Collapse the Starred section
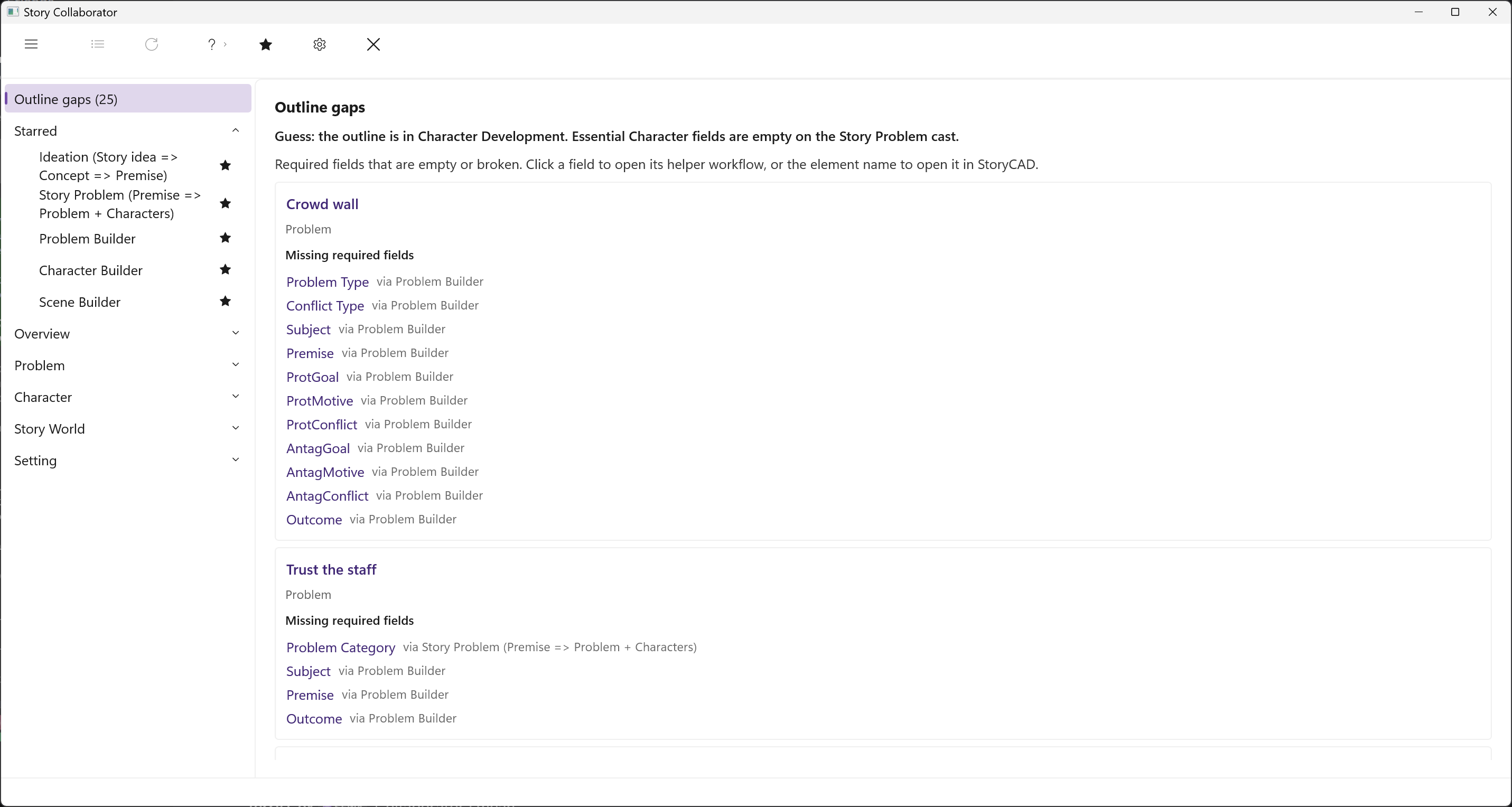 (x=236, y=131)
